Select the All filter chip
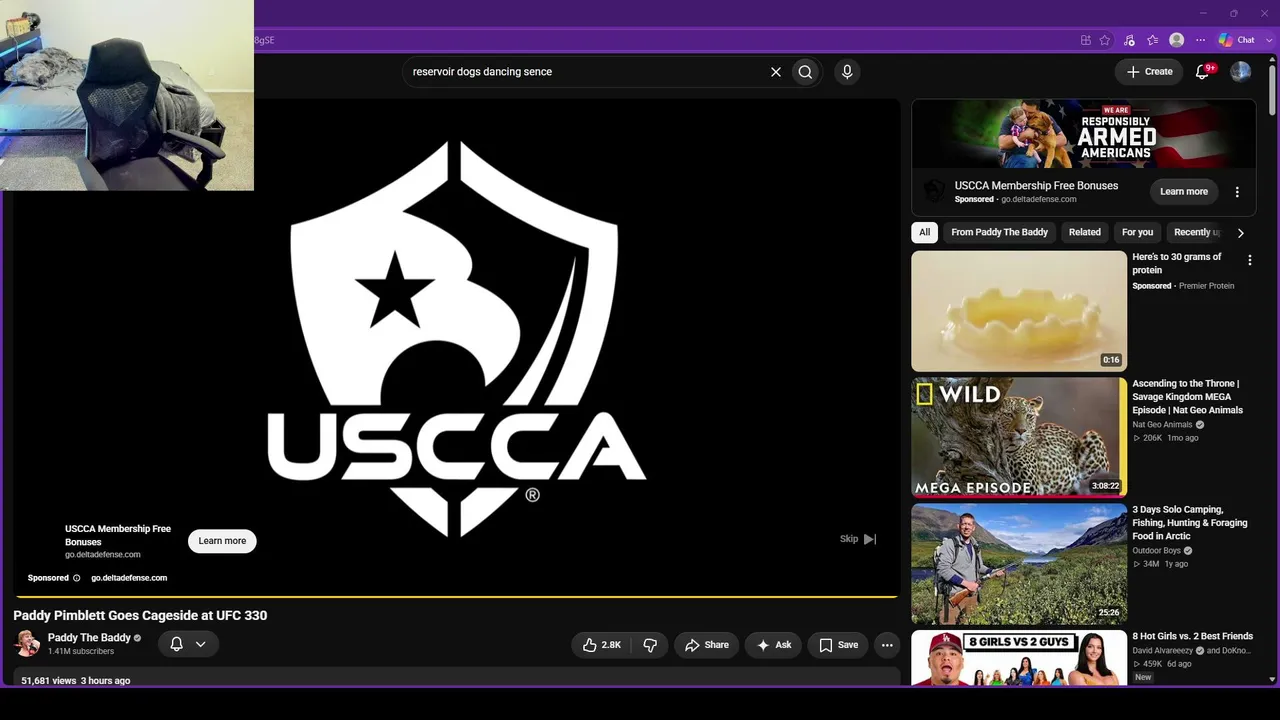This screenshot has height=720, width=1280. 925,232
